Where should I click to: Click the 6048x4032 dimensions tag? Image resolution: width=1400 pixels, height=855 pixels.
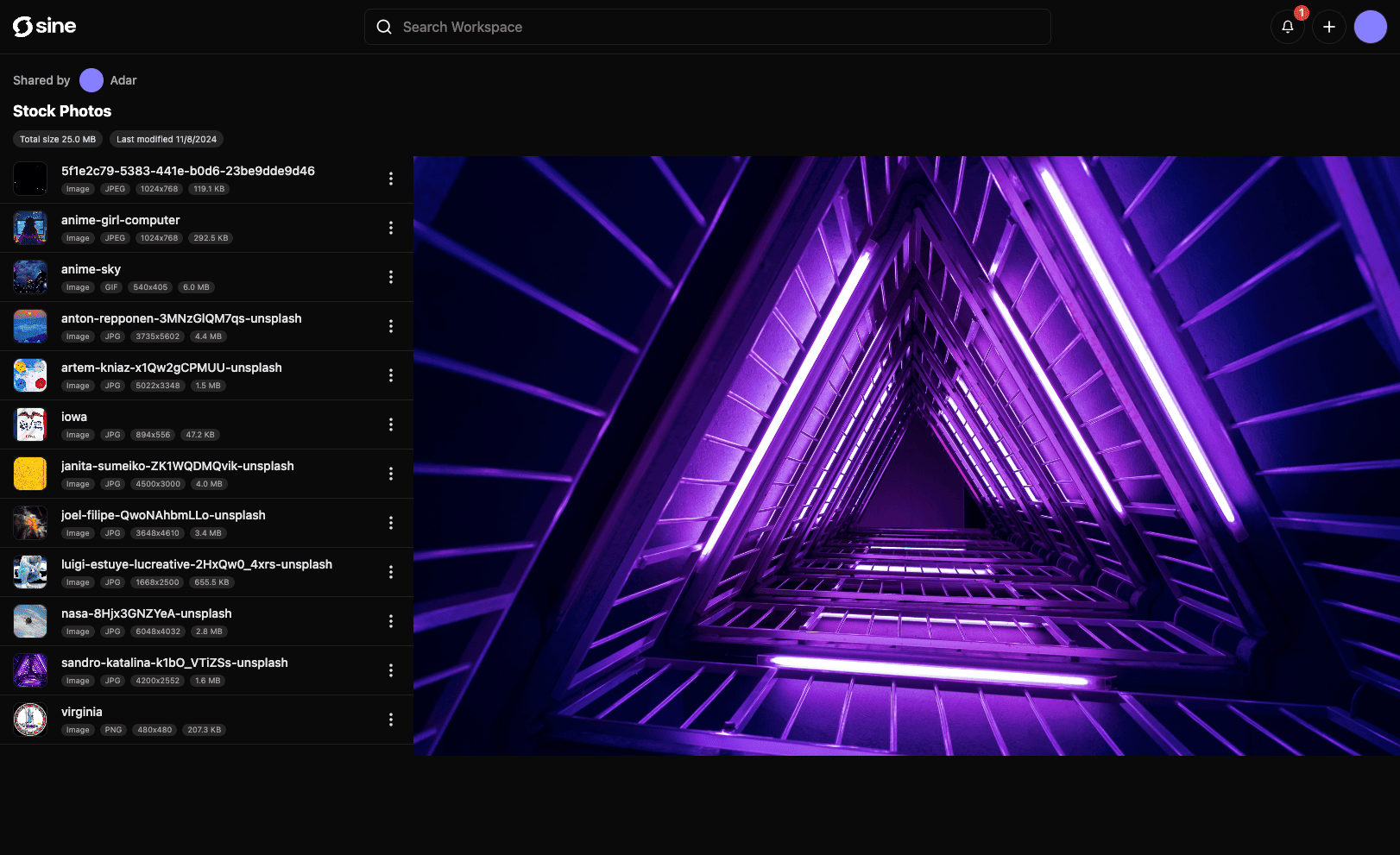click(158, 632)
